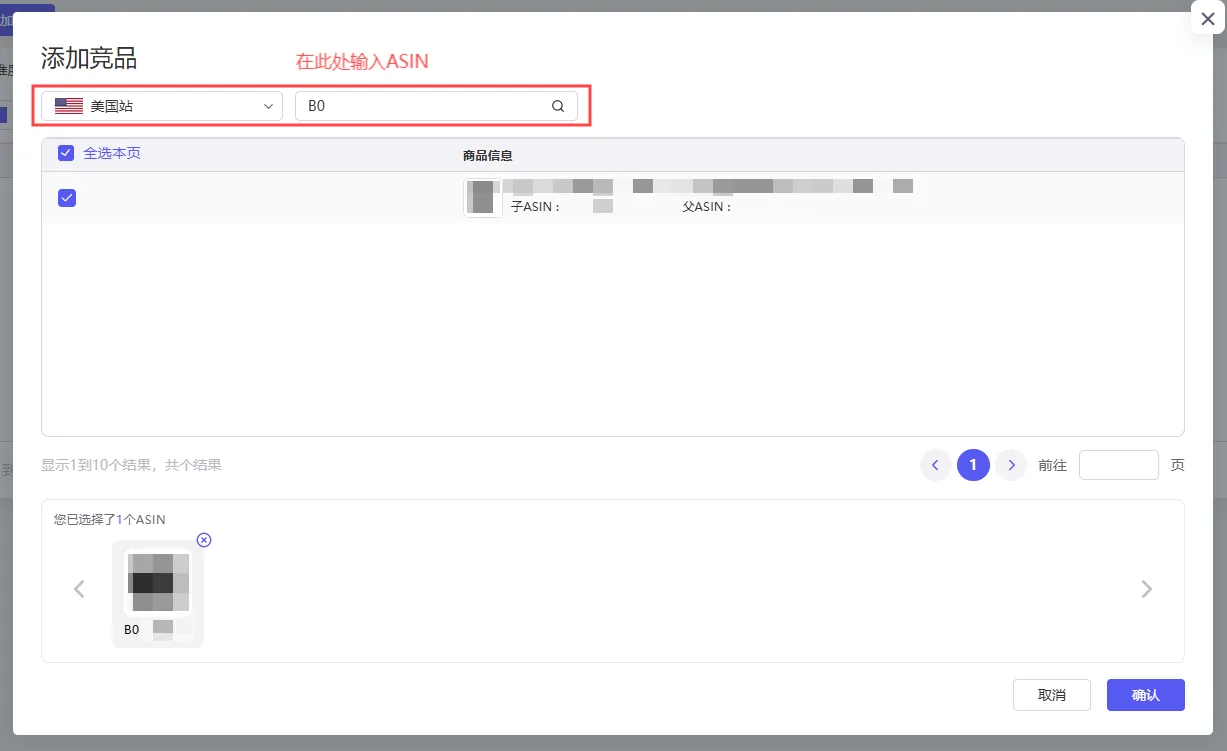
Task: Click the 全选本页 label text
Action: tap(112, 153)
